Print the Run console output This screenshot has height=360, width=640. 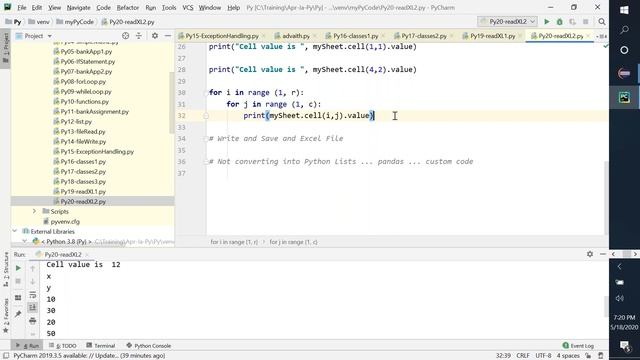(33, 321)
